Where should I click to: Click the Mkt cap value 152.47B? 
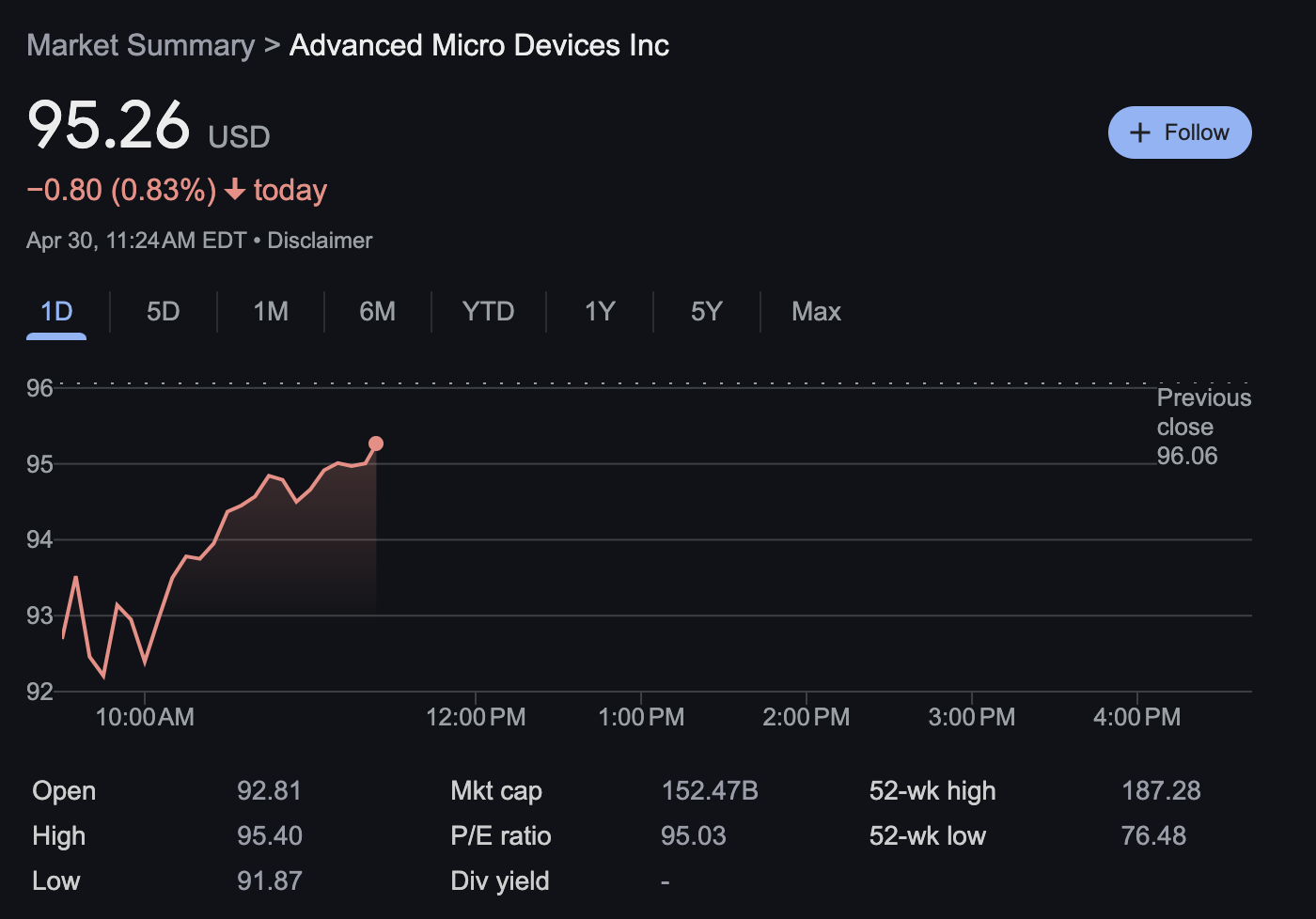pyautogui.click(x=710, y=790)
